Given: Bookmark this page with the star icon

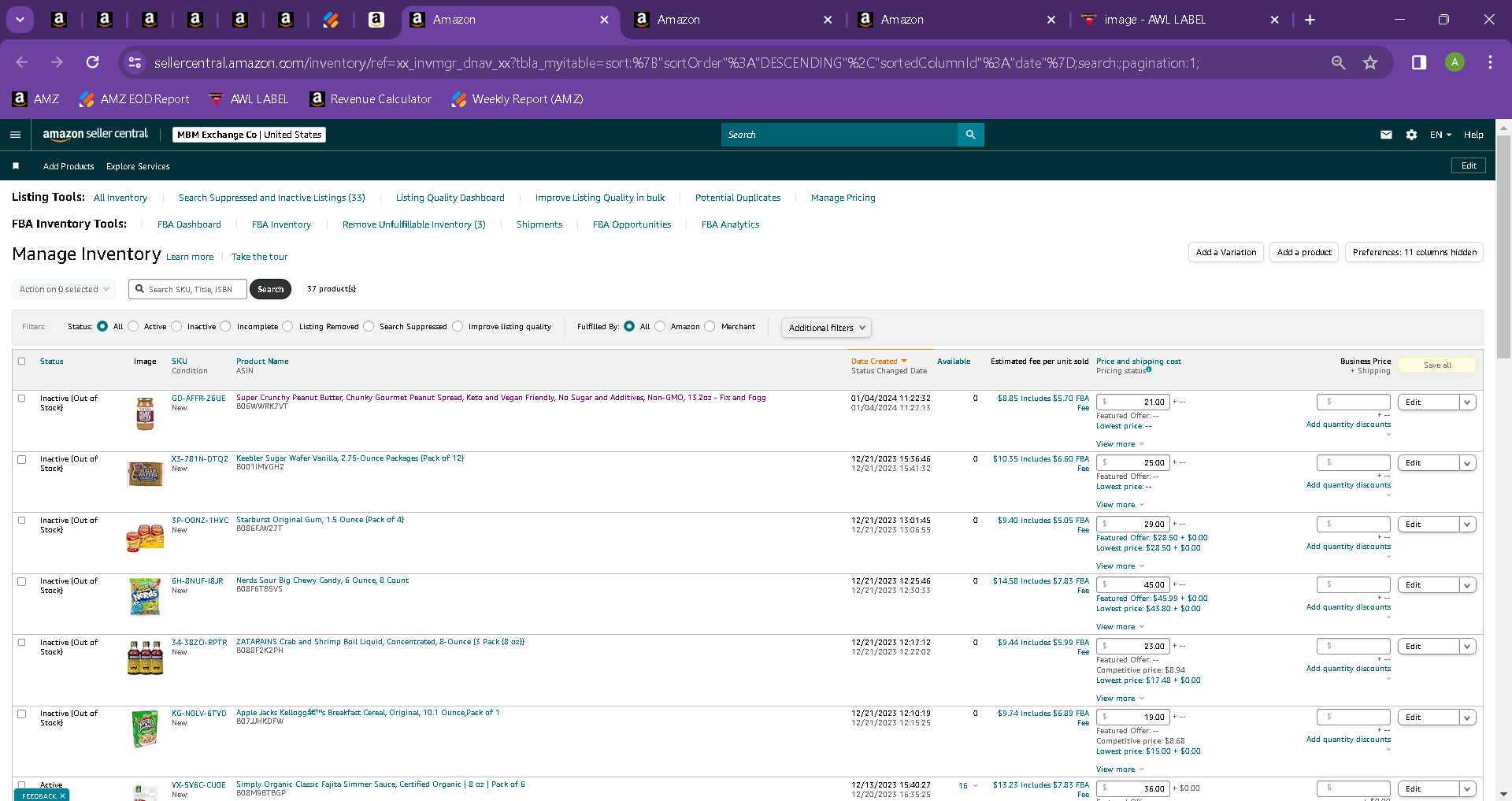Looking at the screenshot, I should point(1370,62).
